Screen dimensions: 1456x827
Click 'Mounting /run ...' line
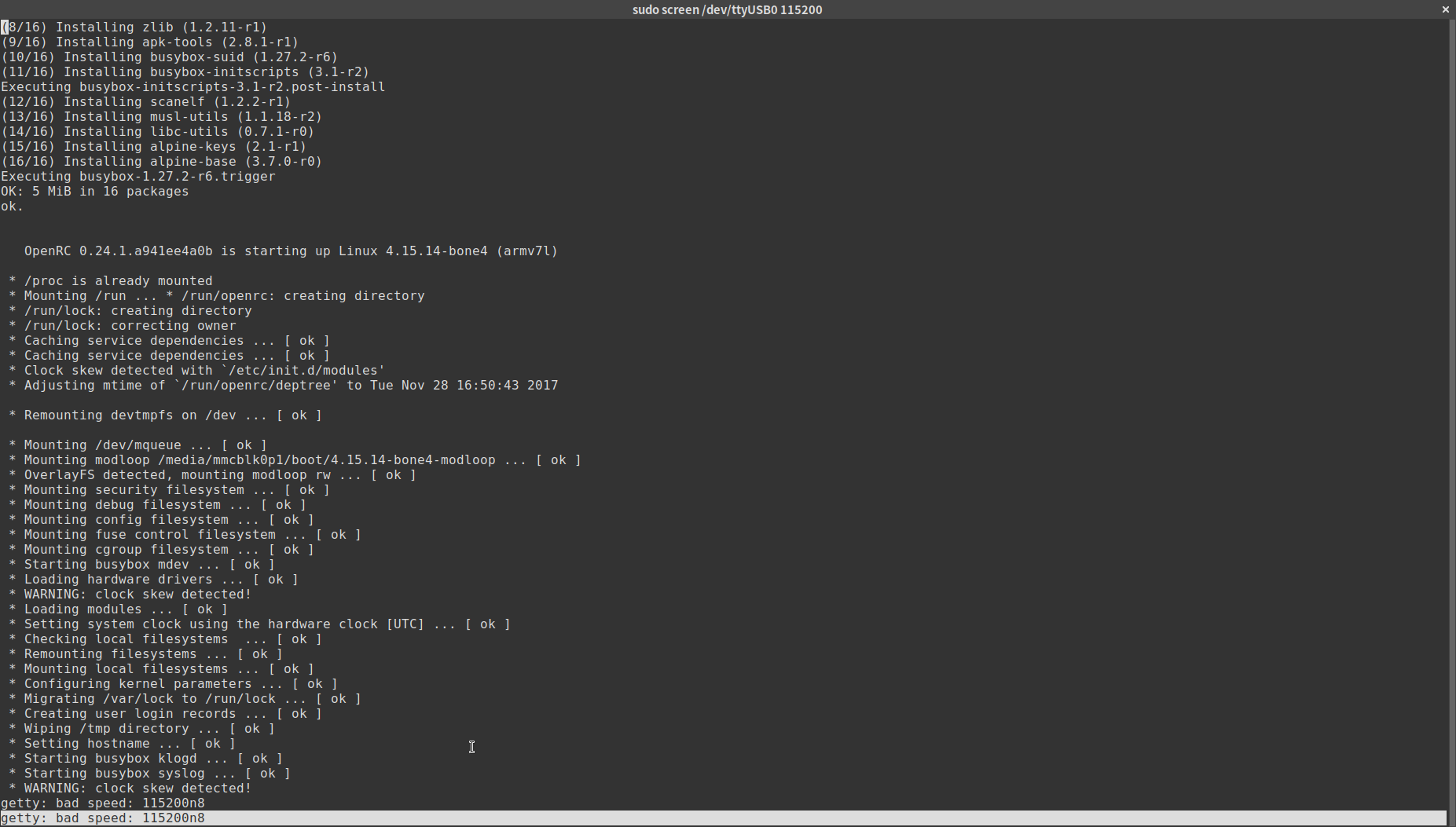click(217, 295)
